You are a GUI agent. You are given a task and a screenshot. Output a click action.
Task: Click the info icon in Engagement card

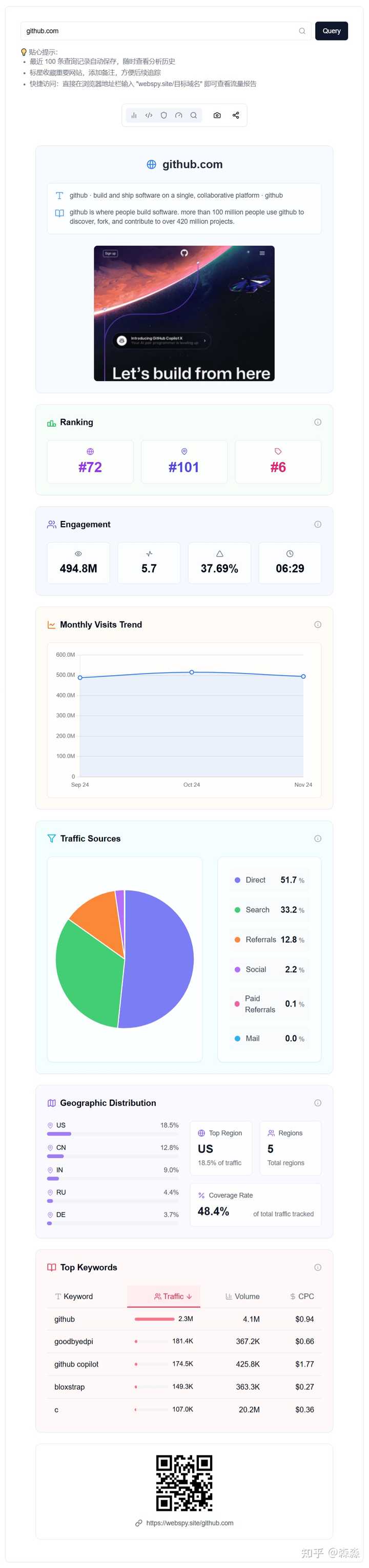click(x=318, y=525)
